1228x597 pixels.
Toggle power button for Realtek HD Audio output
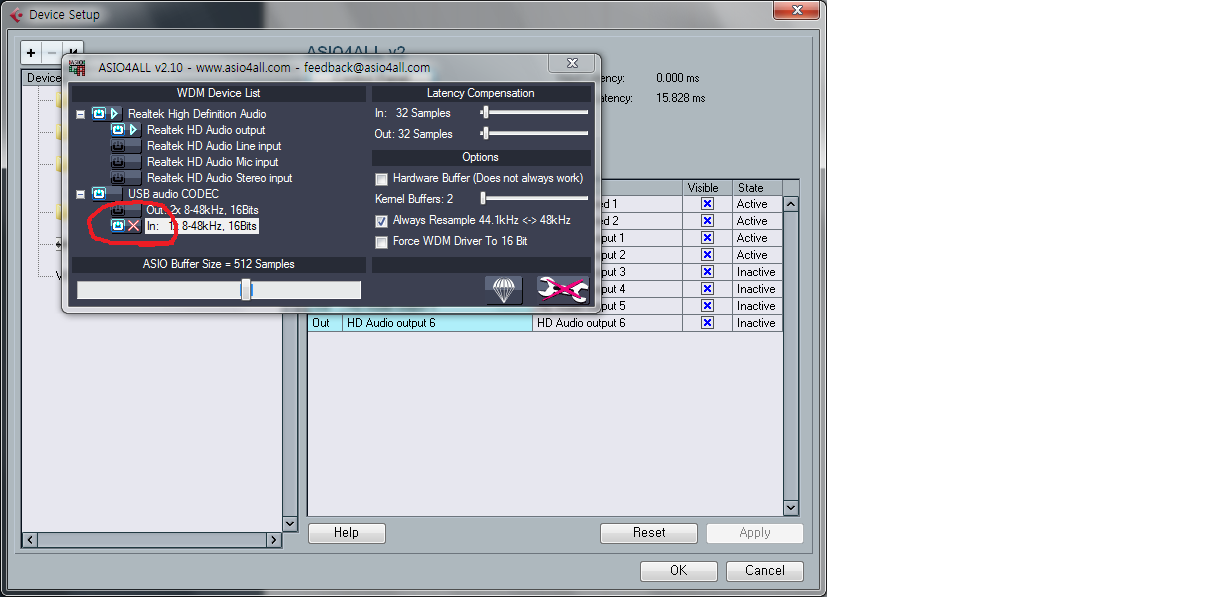pyautogui.click(x=118, y=130)
